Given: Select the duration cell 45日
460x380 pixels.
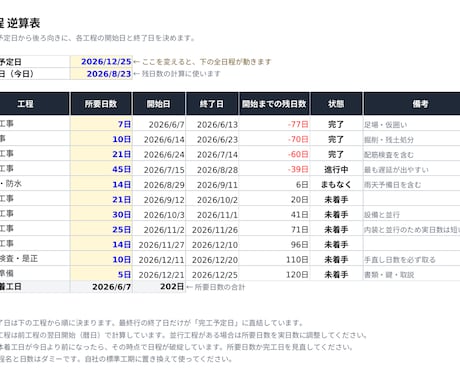Looking at the screenshot, I should [x=101, y=169].
